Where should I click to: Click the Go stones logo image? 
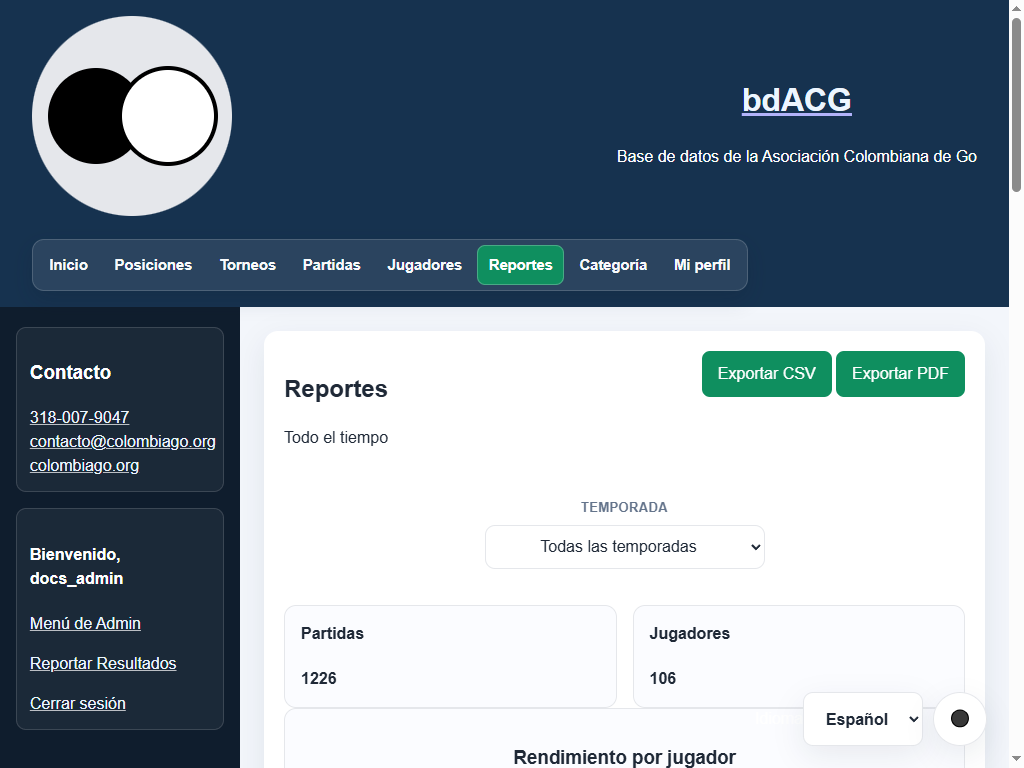coord(132,116)
